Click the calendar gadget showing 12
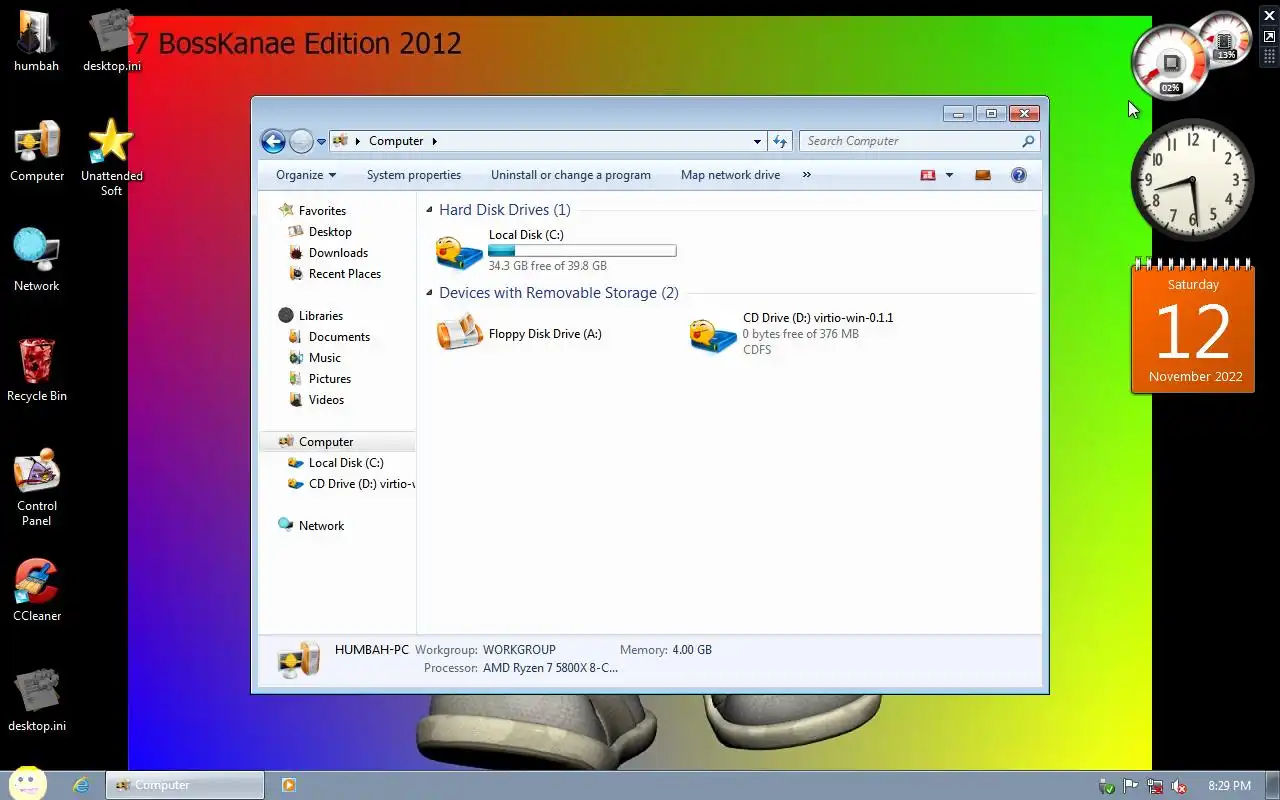The image size is (1280, 800). coord(1193,325)
